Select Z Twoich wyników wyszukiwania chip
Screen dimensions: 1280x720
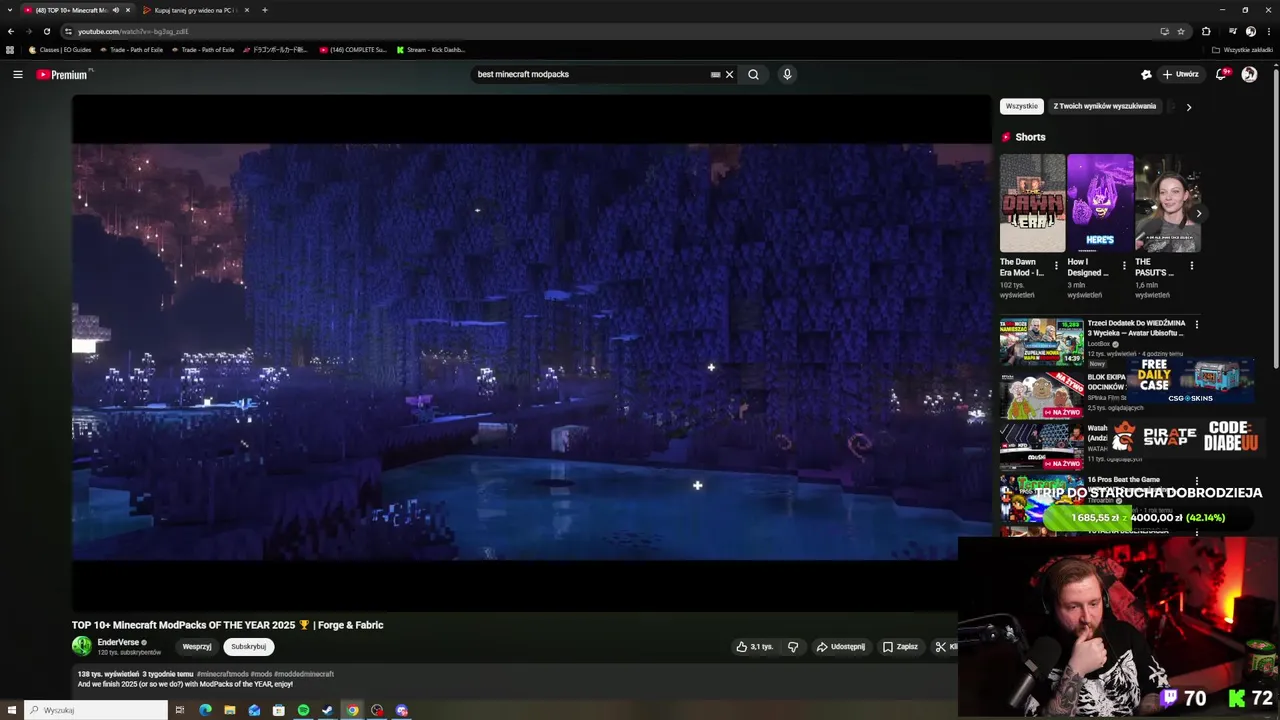coord(1104,106)
